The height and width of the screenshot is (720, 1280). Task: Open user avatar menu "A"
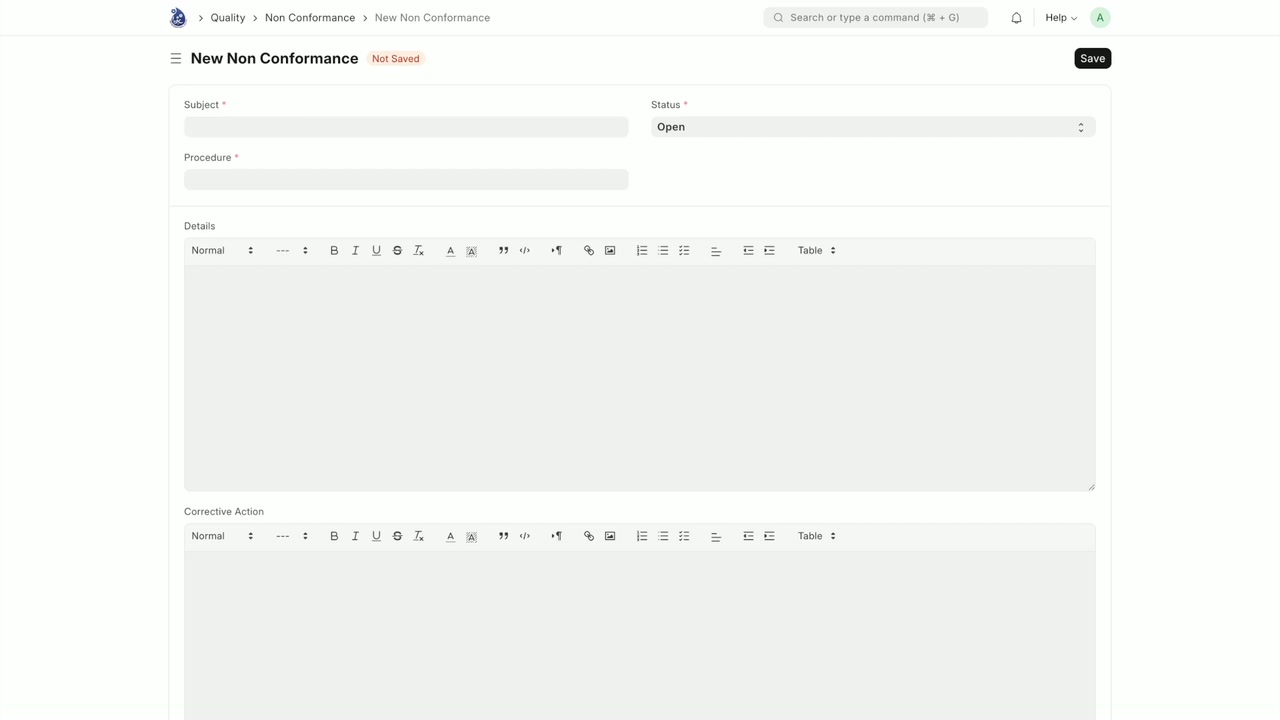point(1100,18)
